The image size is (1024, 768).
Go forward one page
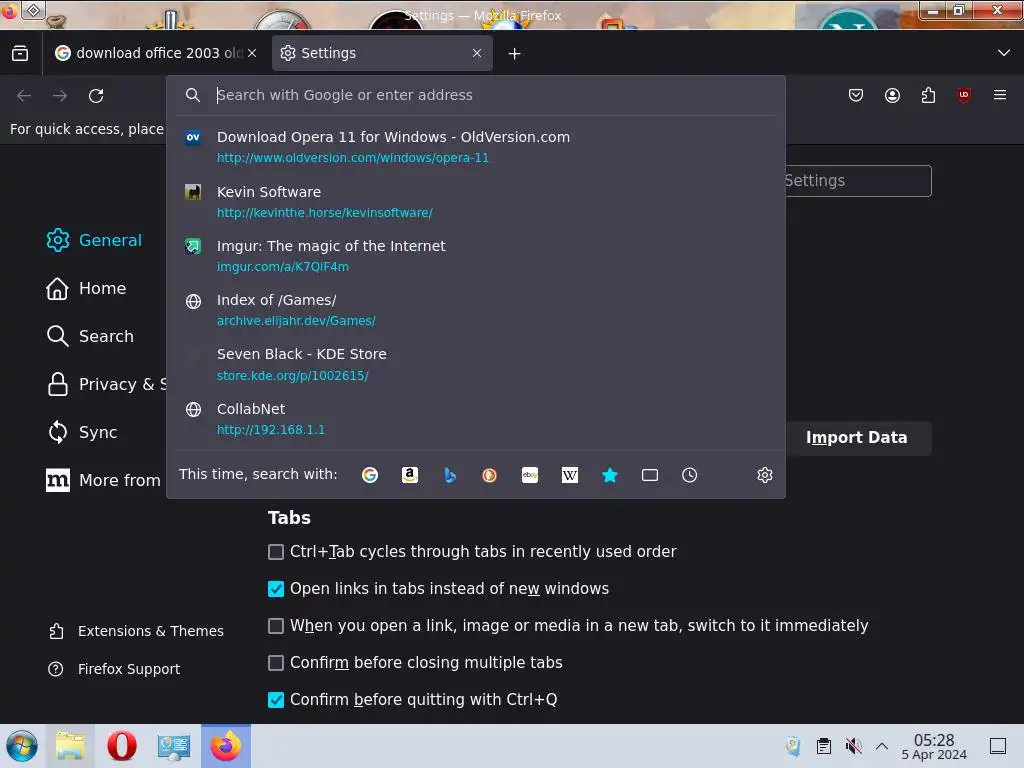pyautogui.click(x=60, y=96)
